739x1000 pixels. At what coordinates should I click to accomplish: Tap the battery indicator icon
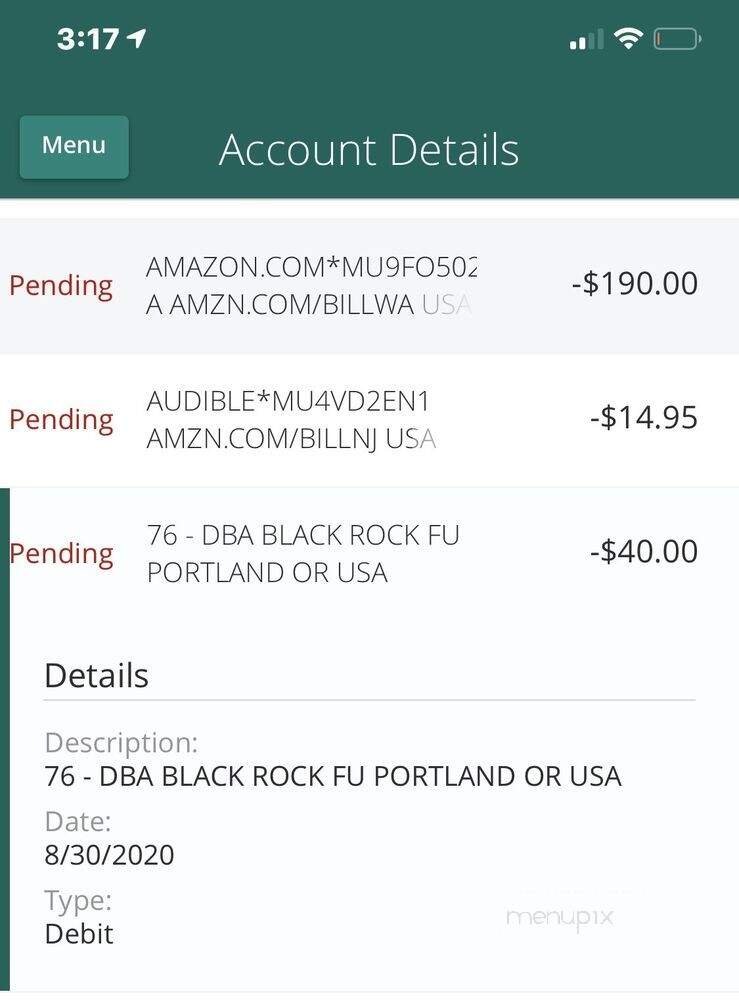(x=678, y=39)
